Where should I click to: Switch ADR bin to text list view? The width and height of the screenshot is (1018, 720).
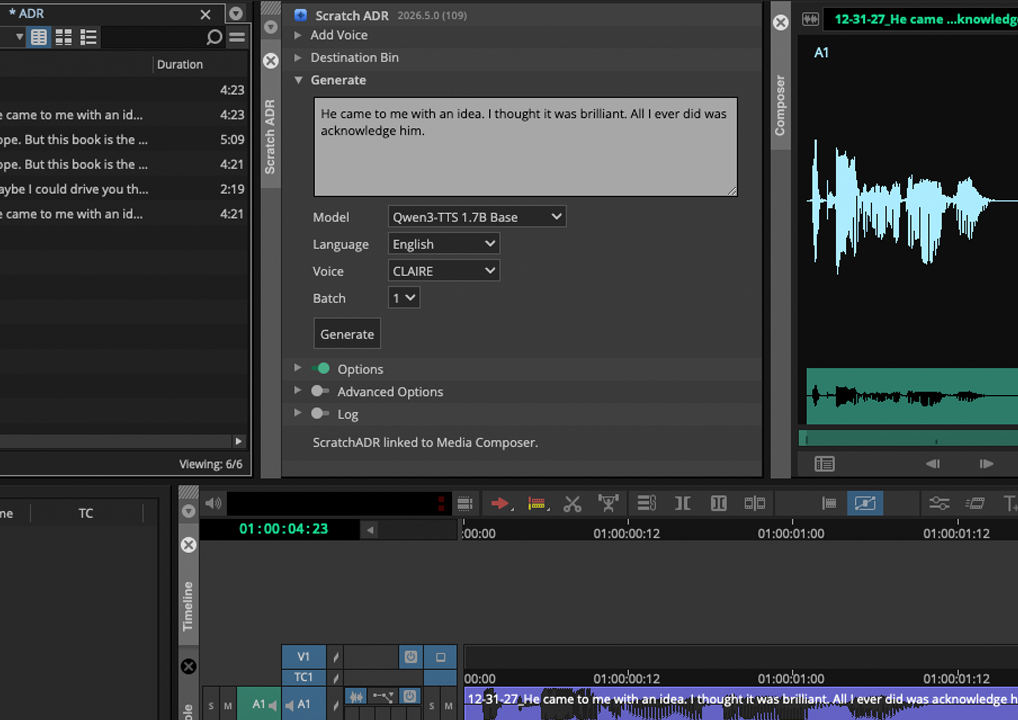pos(39,37)
